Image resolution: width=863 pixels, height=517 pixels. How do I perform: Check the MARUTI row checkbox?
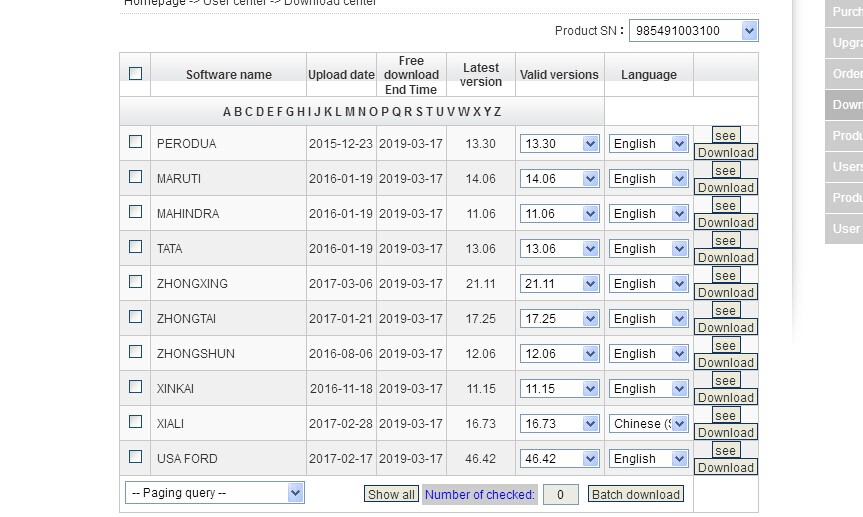135,176
